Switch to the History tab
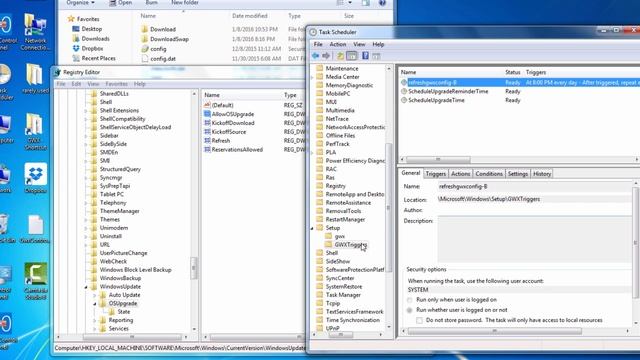The width and height of the screenshot is (640, 360). tap(542, 174)
